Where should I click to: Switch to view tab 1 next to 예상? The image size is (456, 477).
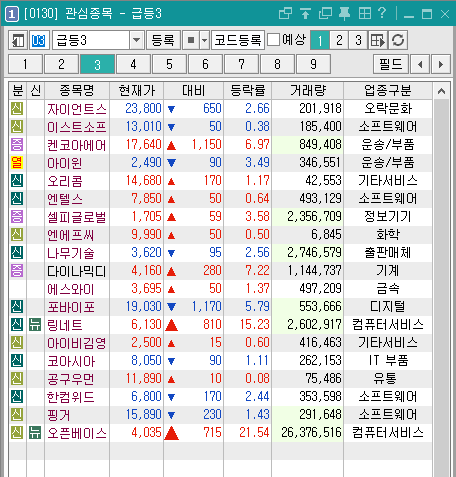pyautogui.click(x=320, y=40)
